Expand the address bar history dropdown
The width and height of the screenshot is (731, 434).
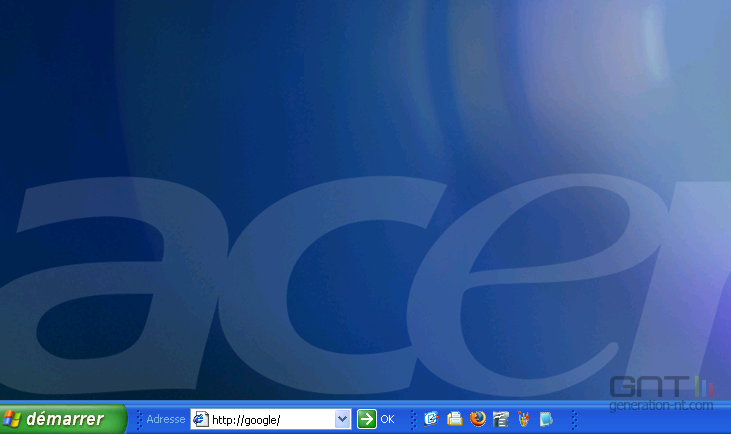(x=342, y=419)
